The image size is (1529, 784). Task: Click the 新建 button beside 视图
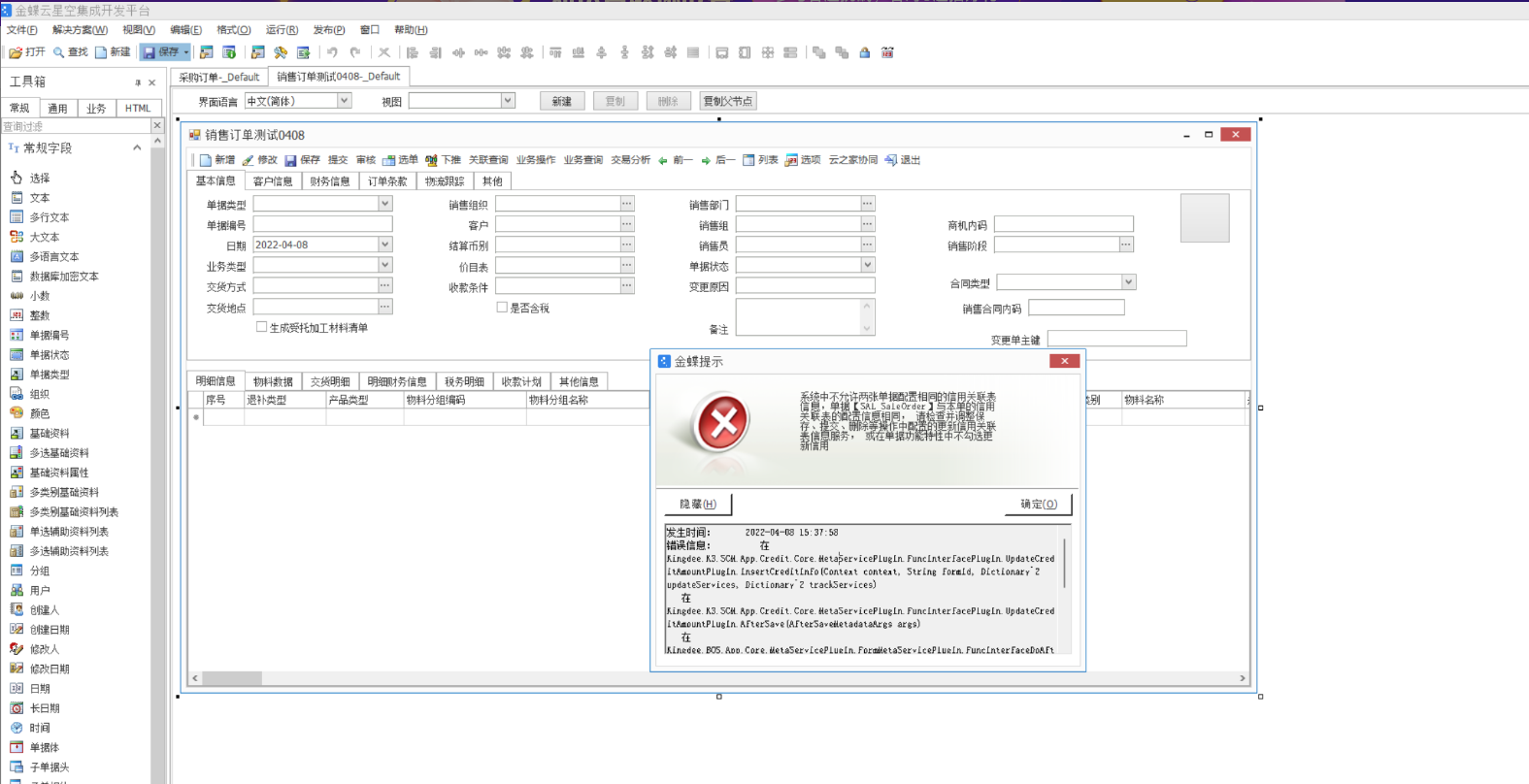pos(562,101)
